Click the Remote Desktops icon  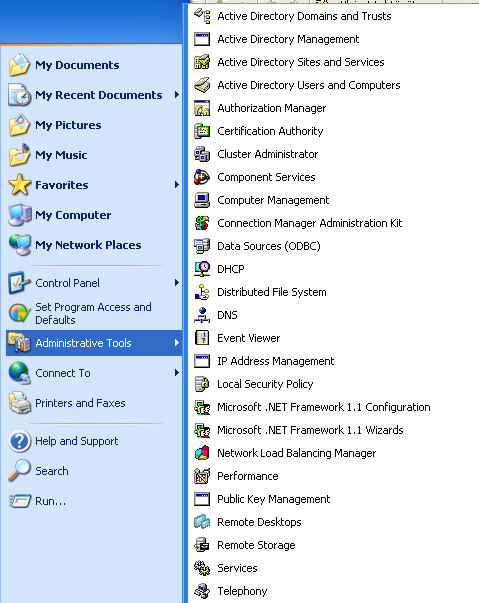(202, 522)
